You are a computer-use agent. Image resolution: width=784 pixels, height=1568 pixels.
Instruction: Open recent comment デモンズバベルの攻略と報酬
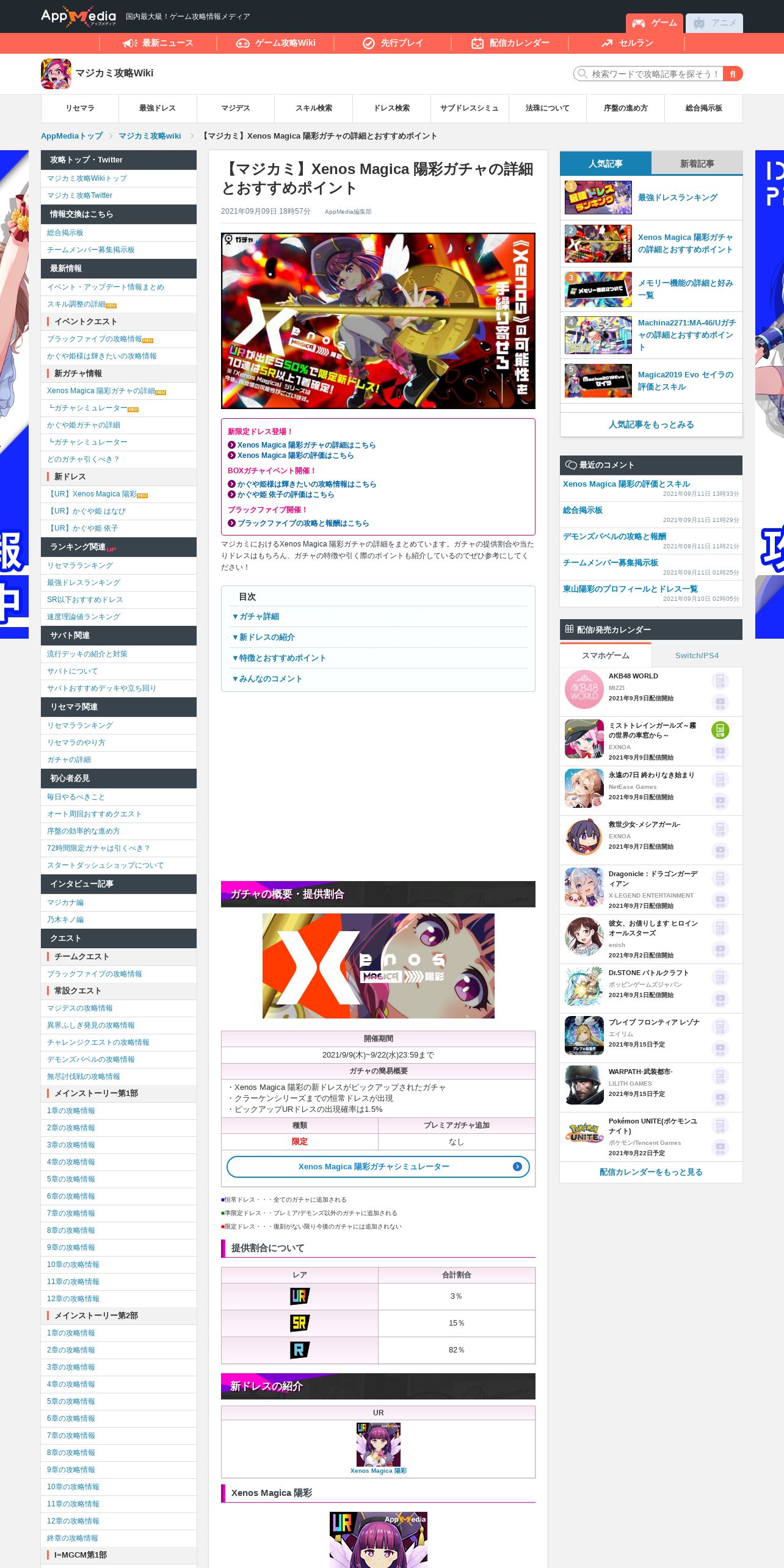[x=614, y=536]
